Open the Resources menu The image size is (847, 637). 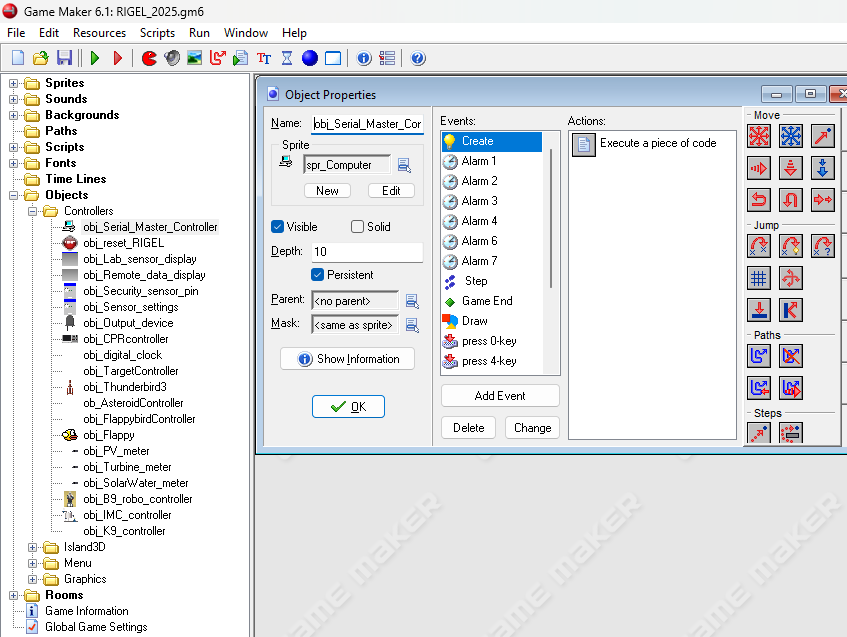point(99,33)
